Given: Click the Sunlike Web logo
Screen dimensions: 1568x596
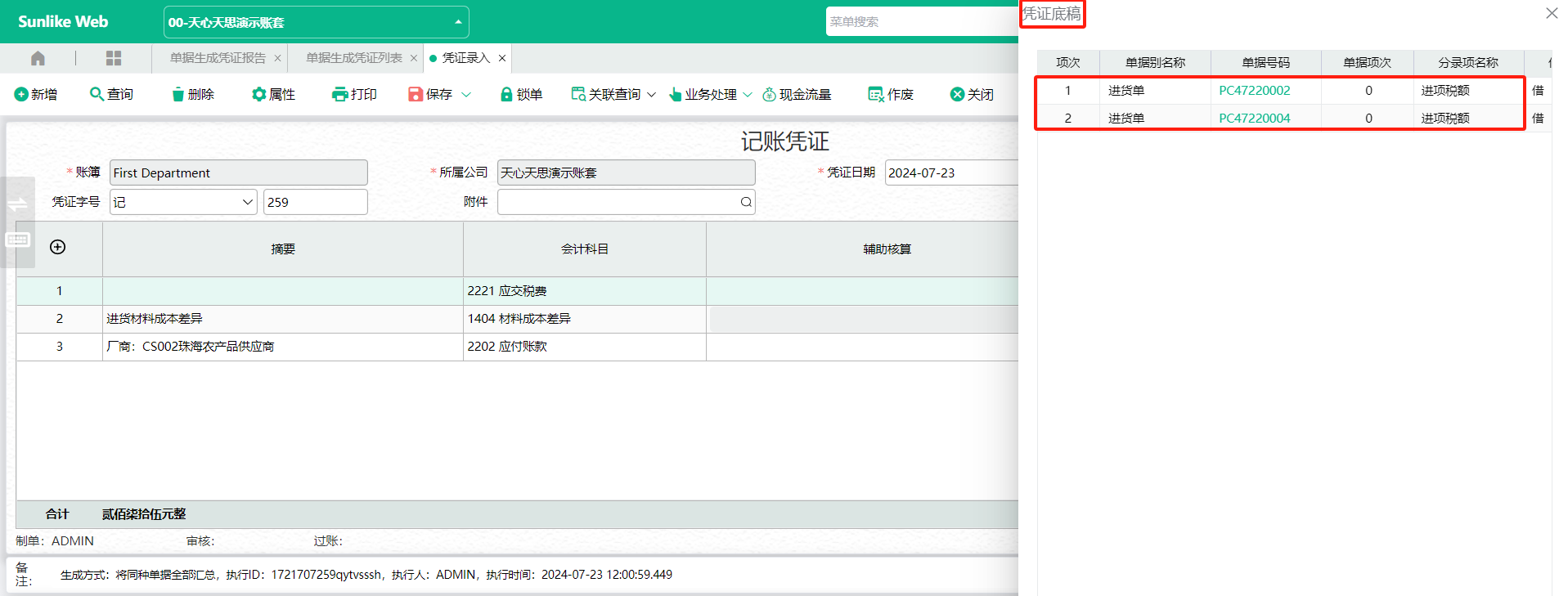Looking at the screenshot, I should point(63,22).
